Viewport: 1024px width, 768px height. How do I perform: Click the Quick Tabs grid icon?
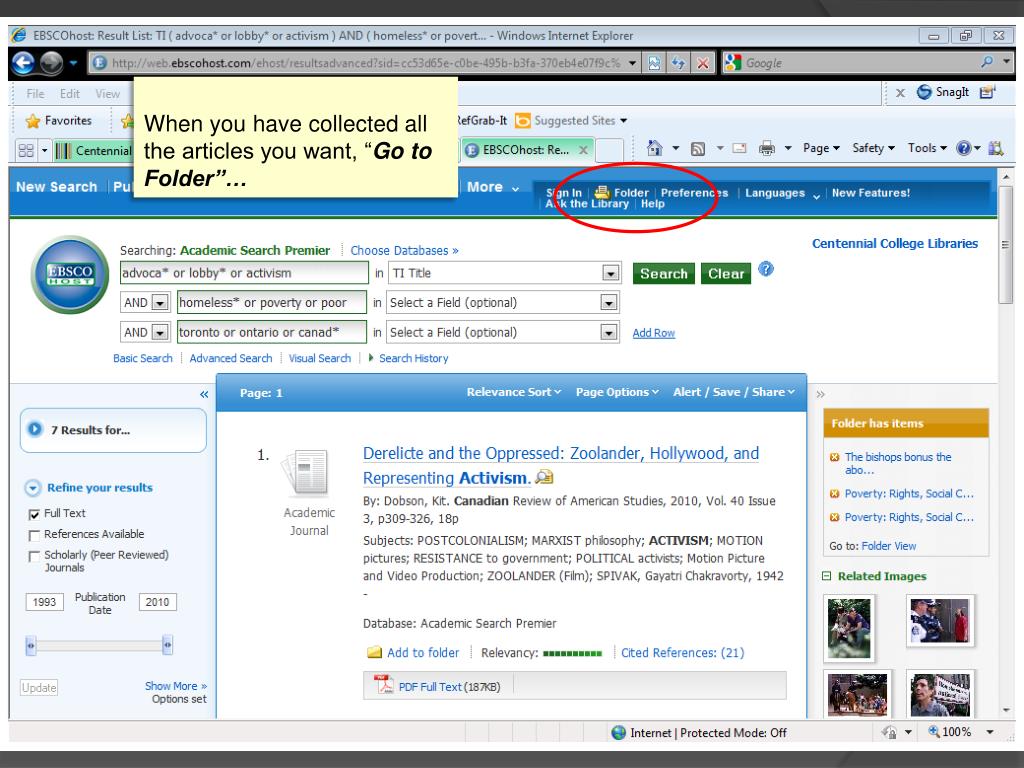click(x=26, y=151)
